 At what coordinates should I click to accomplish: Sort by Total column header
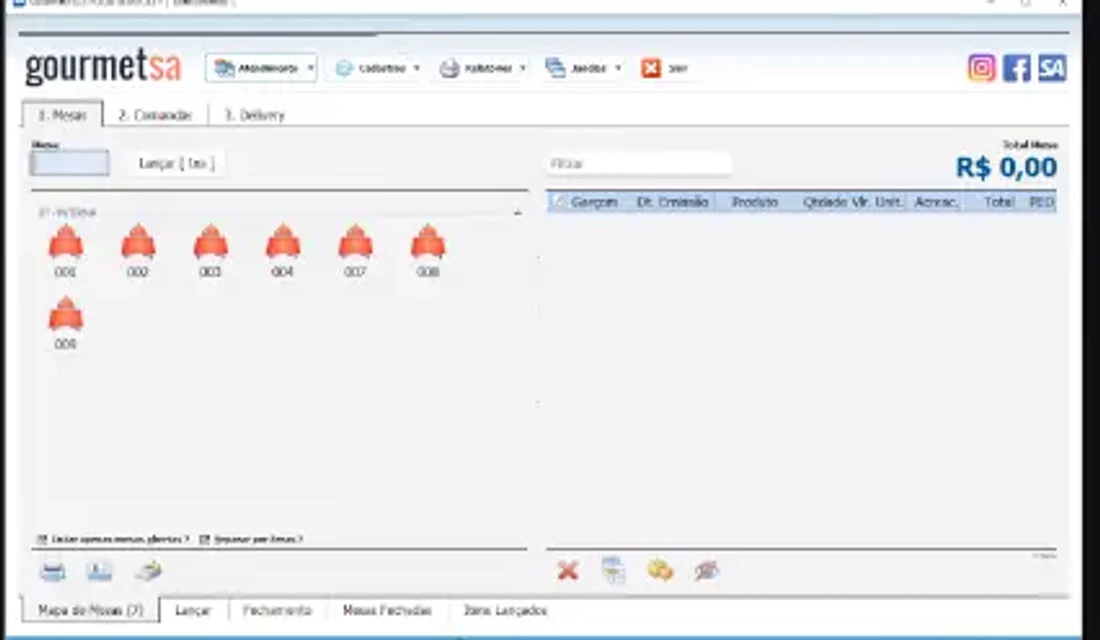tap(998, 202)
